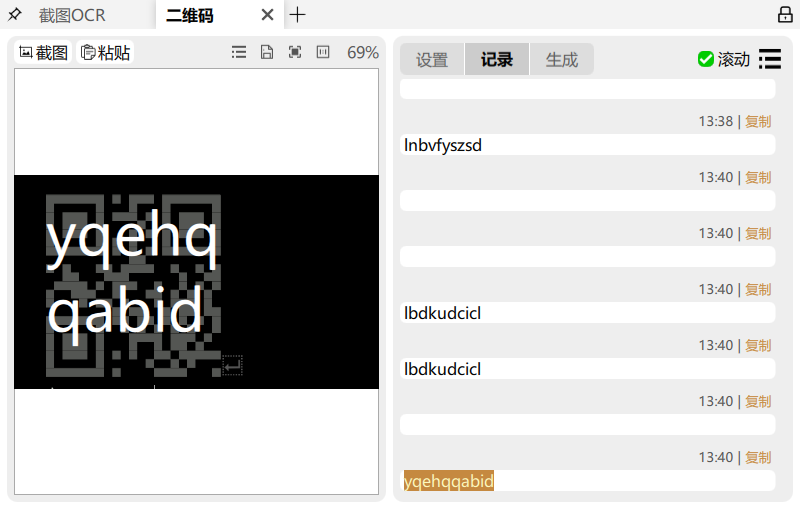Click the fit-to-window icon

pyautogui.click(x=295, y=52)
